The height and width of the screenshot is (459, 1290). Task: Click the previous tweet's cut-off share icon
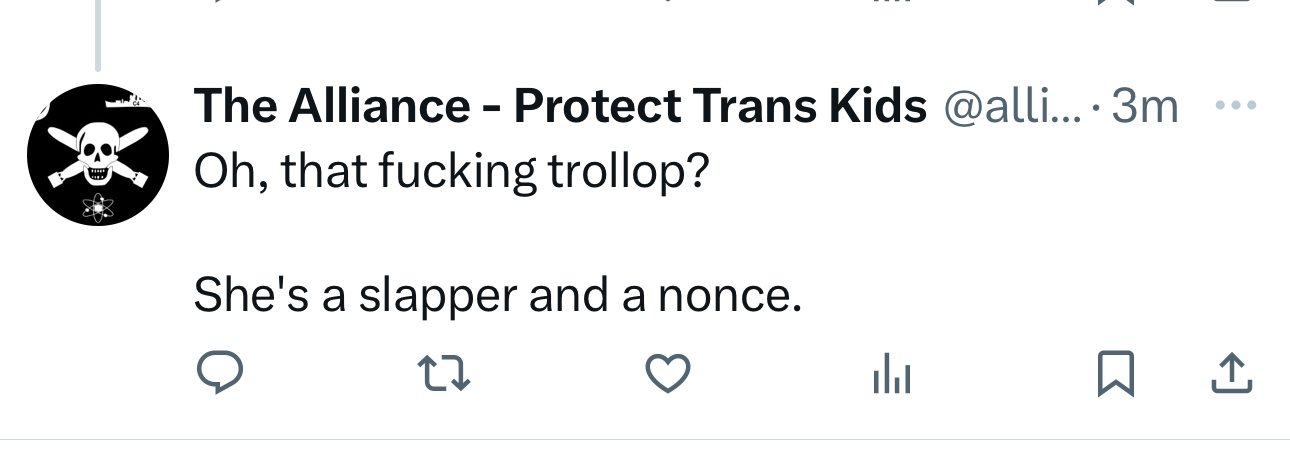tap(1232, 2)
